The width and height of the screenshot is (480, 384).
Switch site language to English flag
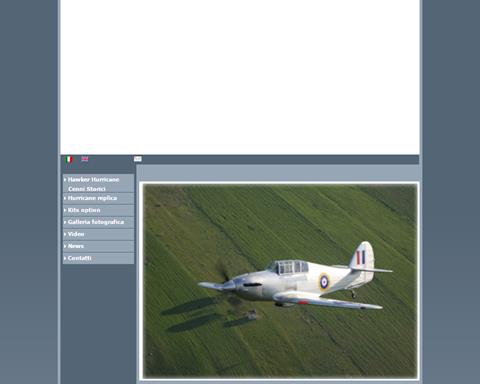point(85,159)
